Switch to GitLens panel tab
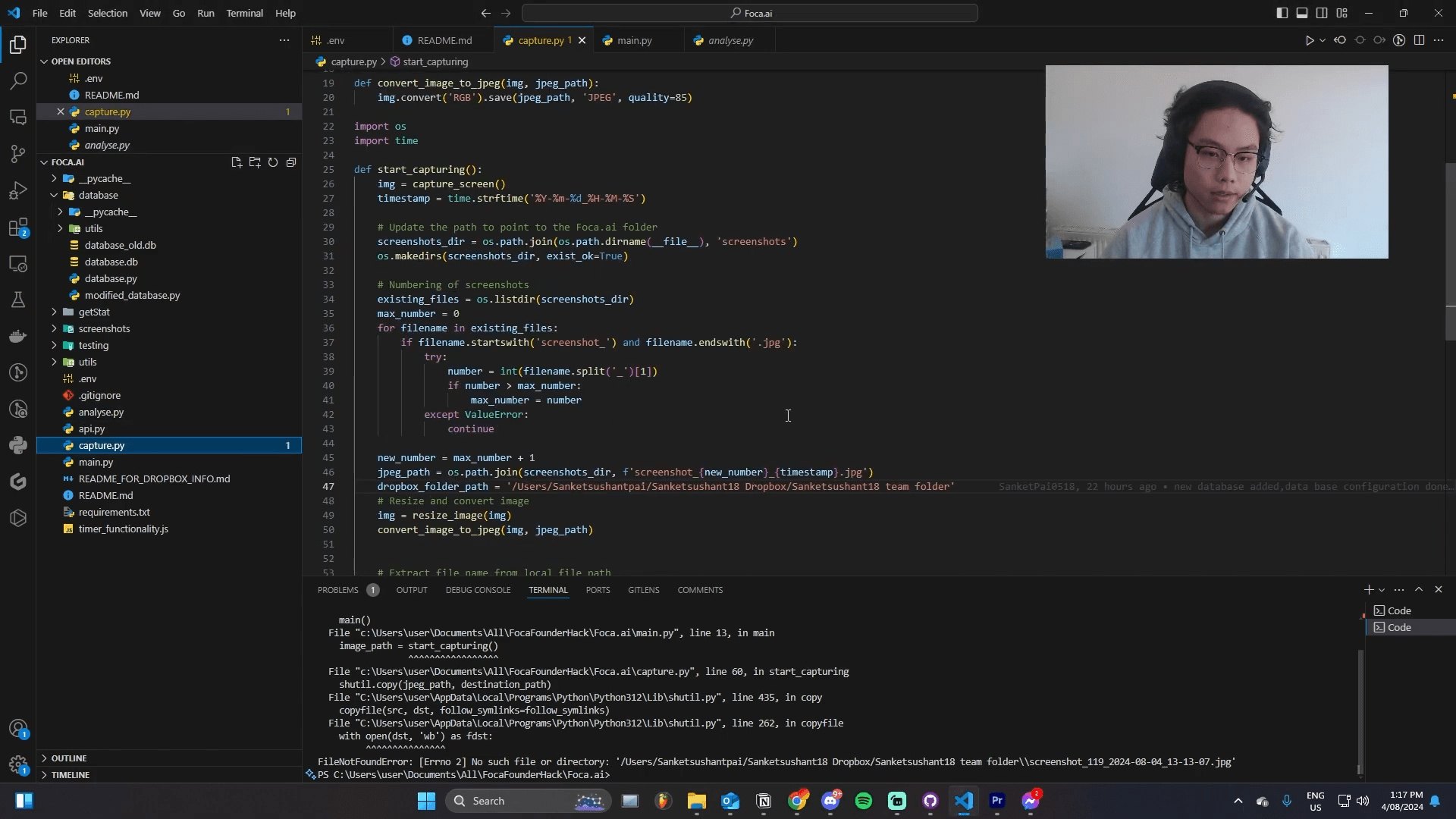 point(643,590)
